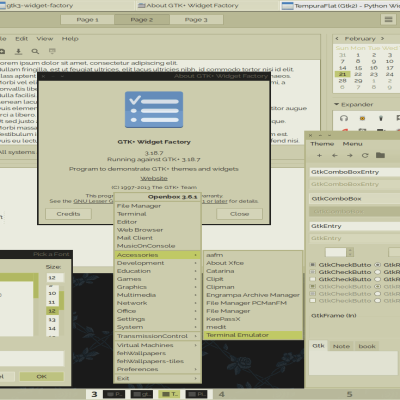The image size is (400, 400).
Task: Switch to highlighted taskbar item 'T..'
Action: coord(169,394)
